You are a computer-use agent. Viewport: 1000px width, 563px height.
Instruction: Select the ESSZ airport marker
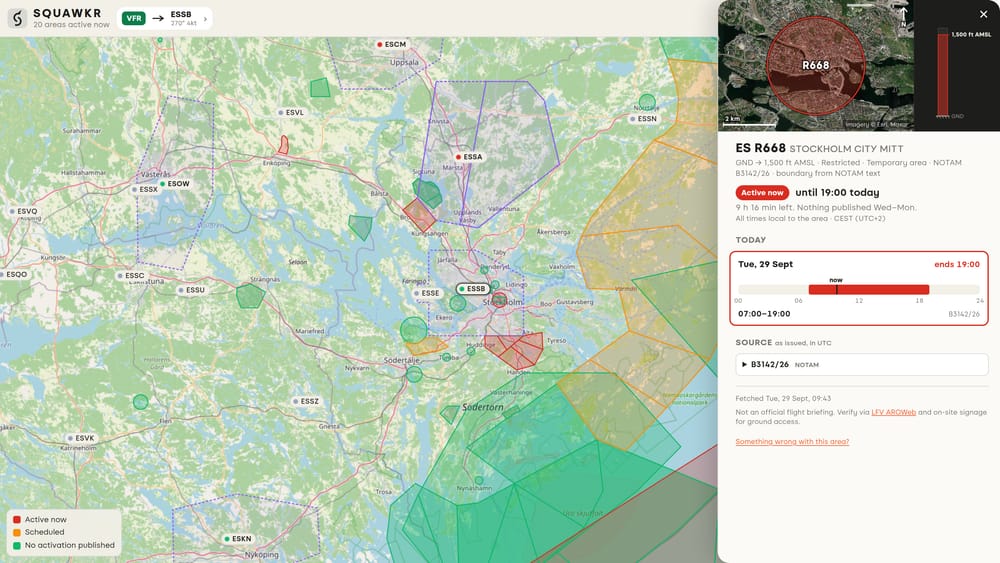point(305,401)
